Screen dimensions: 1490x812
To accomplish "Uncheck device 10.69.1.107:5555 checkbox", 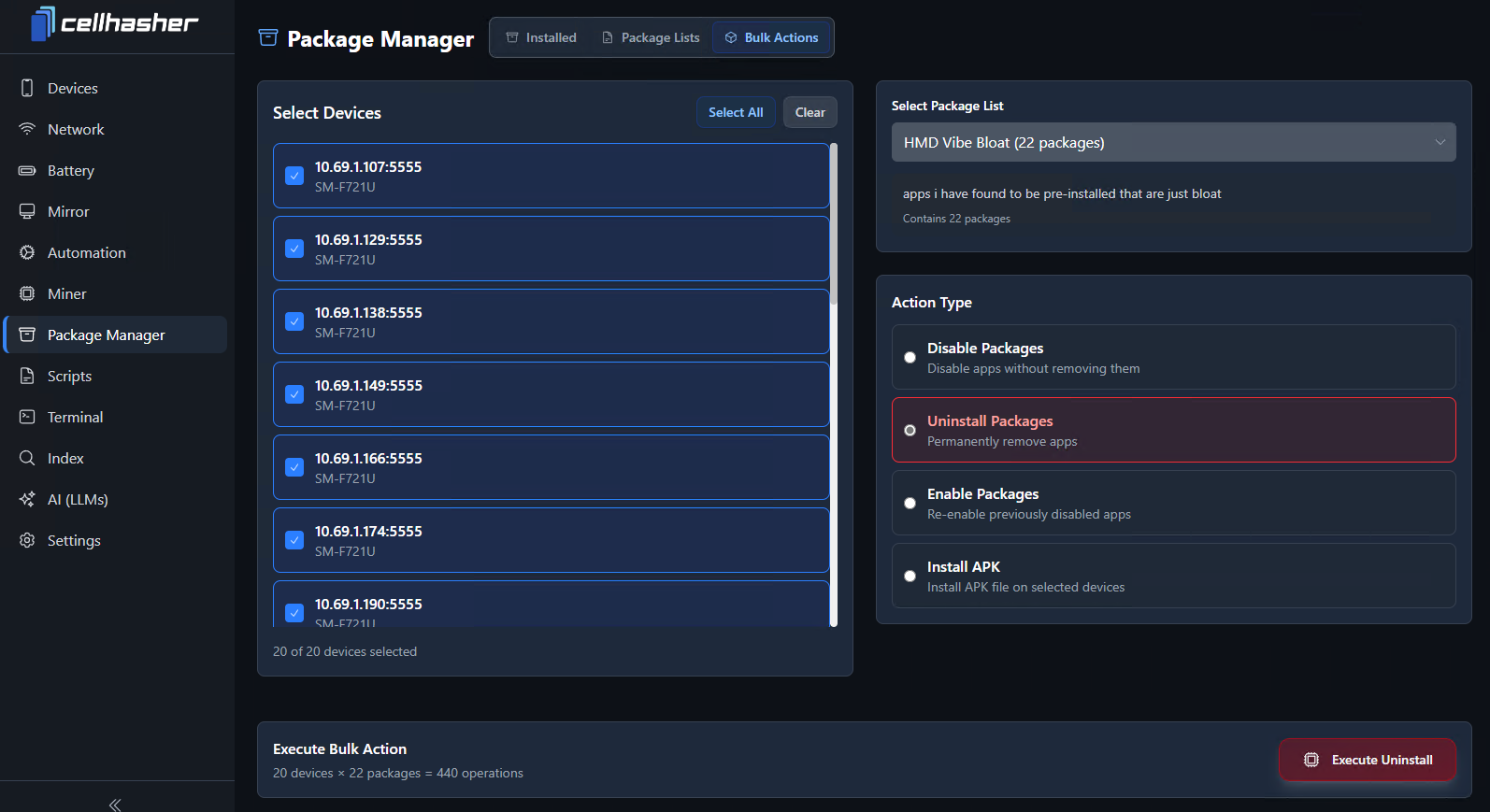I will click(294, 176).
